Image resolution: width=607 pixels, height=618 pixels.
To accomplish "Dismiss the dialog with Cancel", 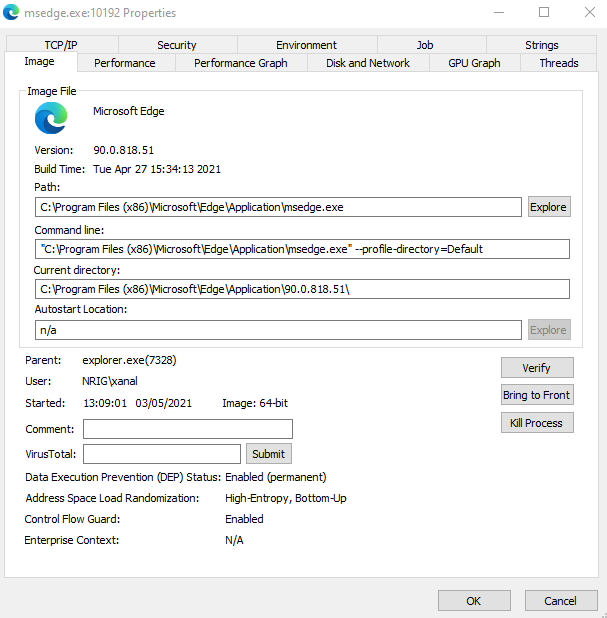I will coord(561,601).
